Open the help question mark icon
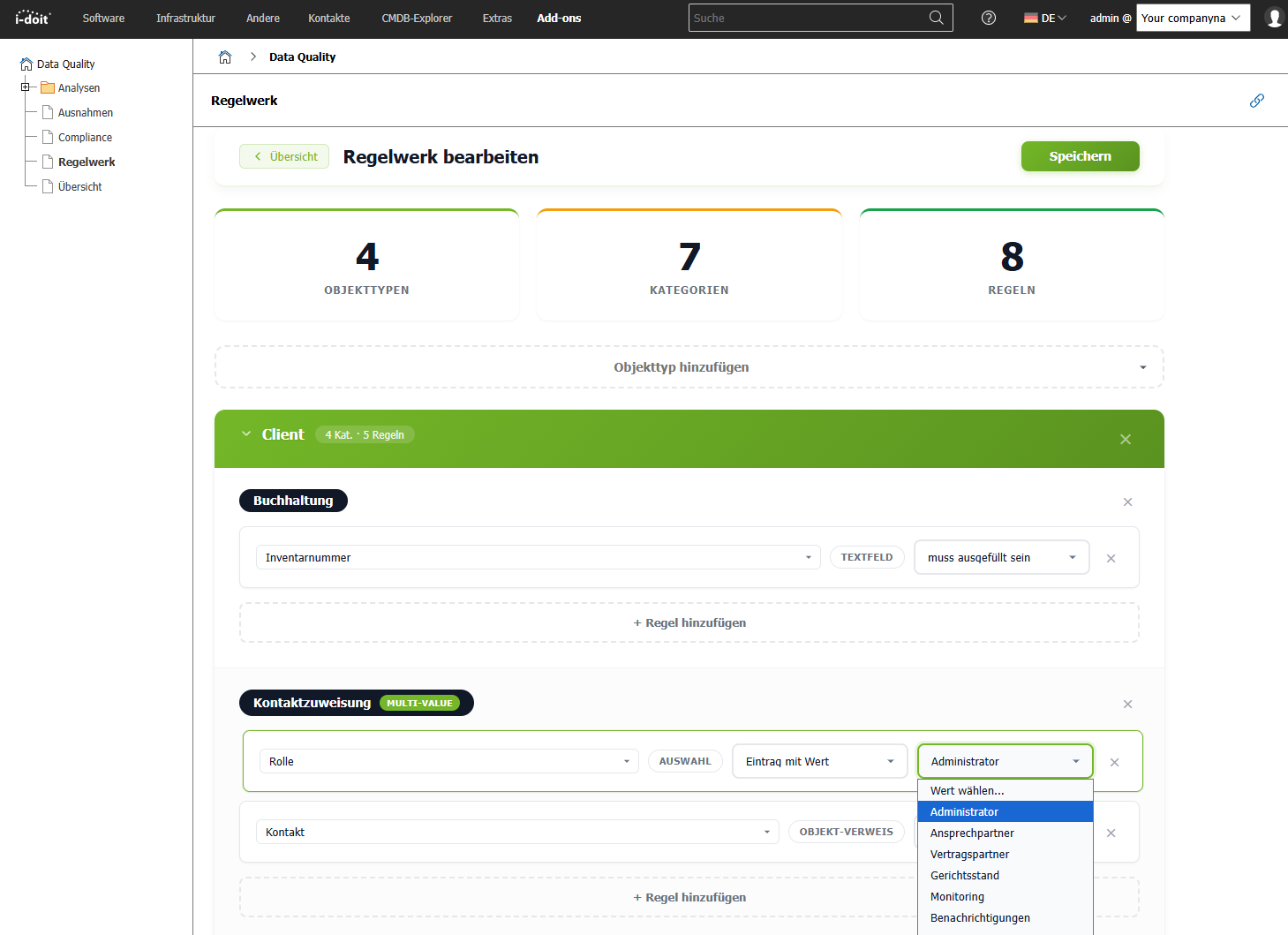The width and height of the screenshot is (1288, 935). (988, 18)
